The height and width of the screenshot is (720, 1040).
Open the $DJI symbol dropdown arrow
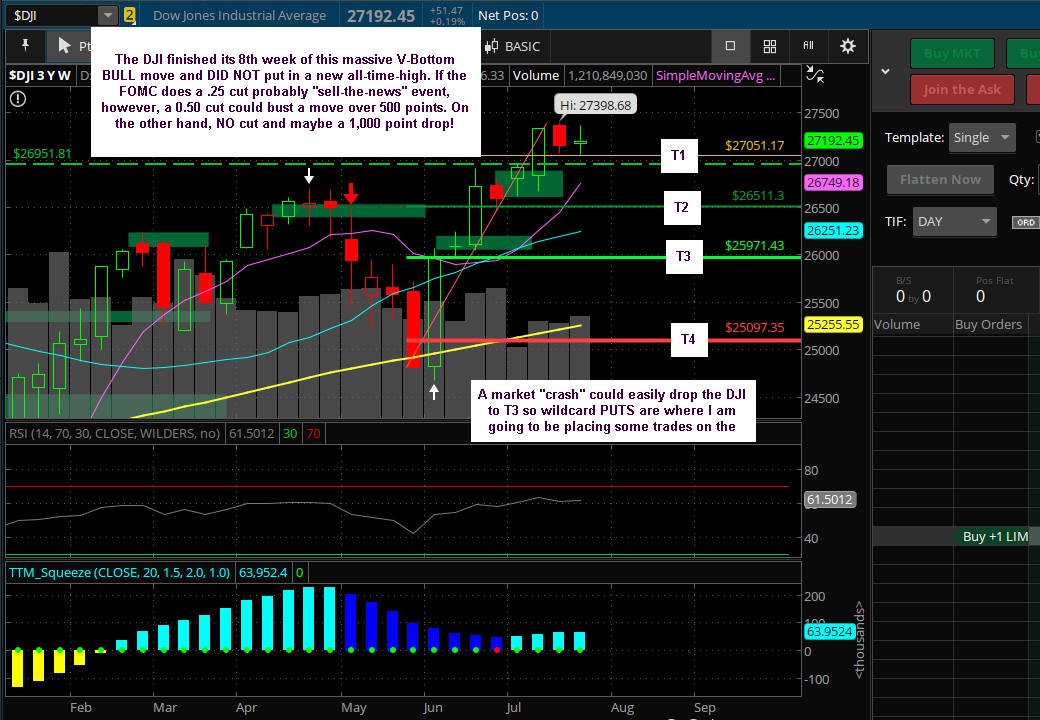107,15
